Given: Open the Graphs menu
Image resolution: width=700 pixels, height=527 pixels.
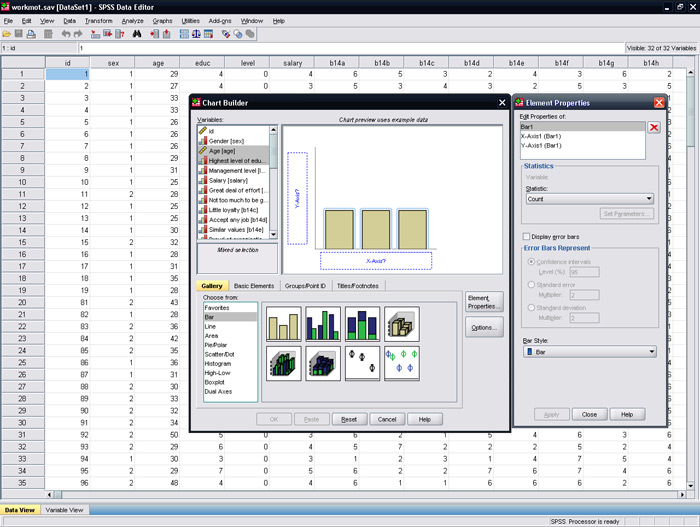Looking at the screenshot, I should tap(162, 21).
